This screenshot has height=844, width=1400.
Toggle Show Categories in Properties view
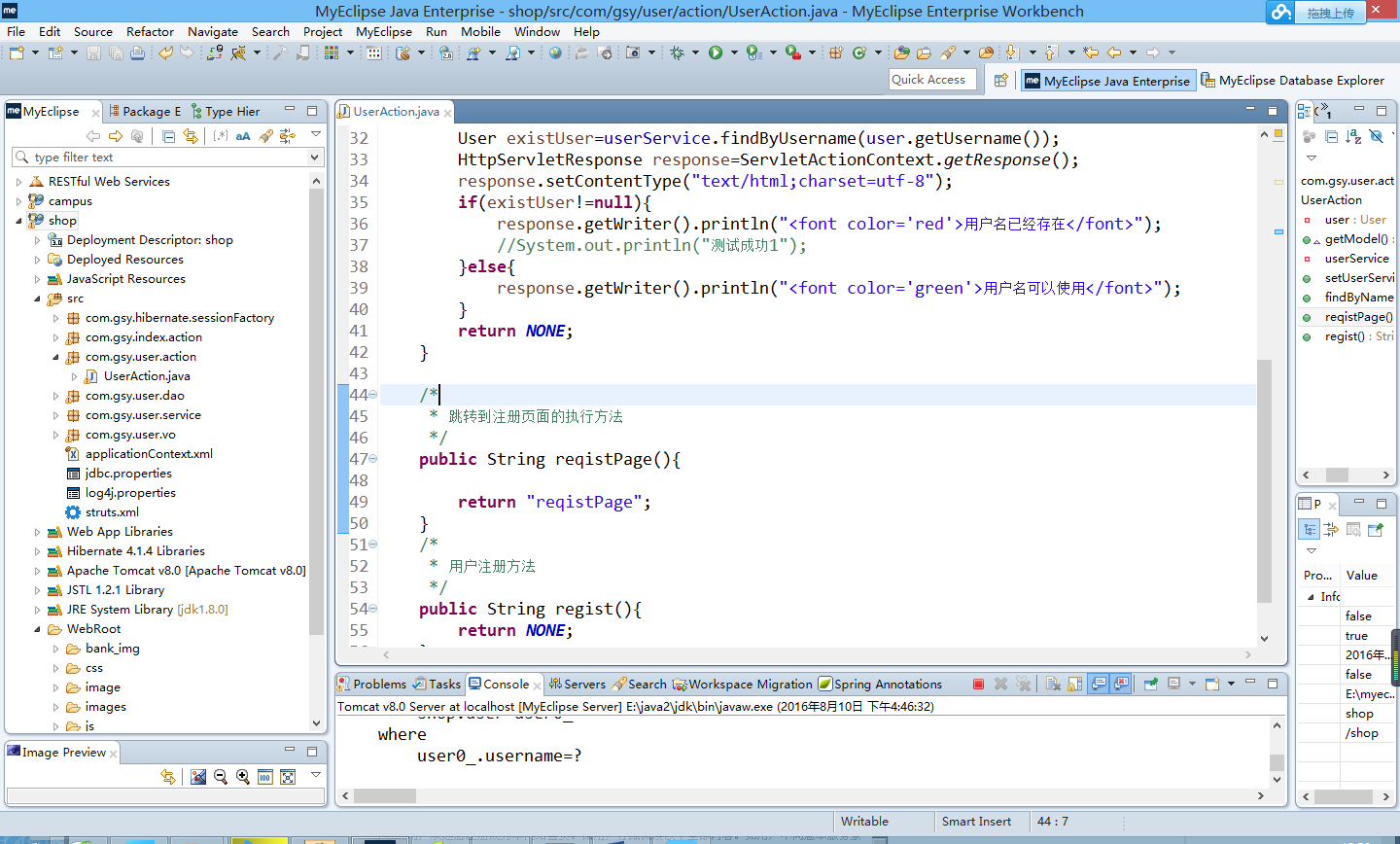1310,529
